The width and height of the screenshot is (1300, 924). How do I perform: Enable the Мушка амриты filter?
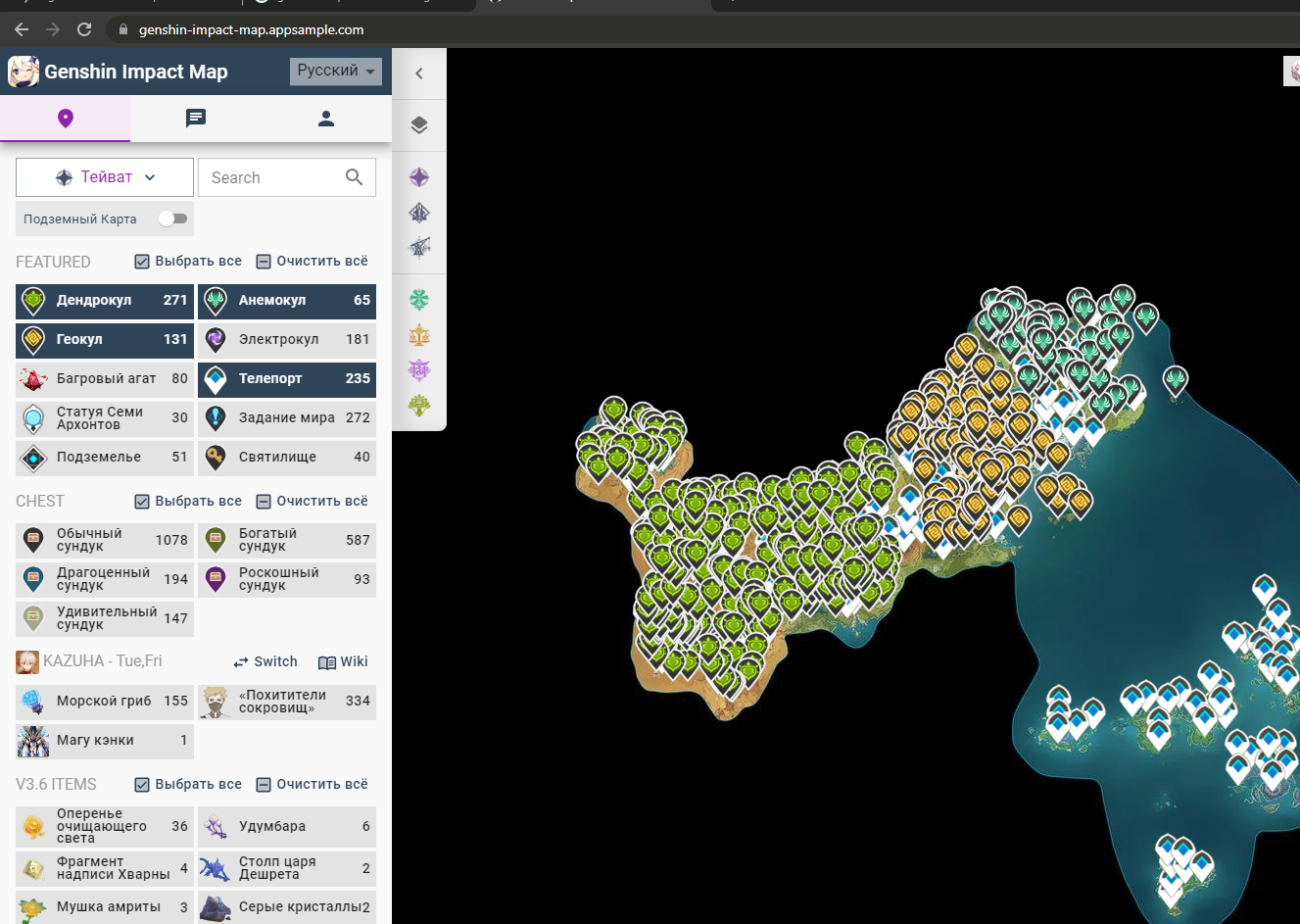(105, 907)
